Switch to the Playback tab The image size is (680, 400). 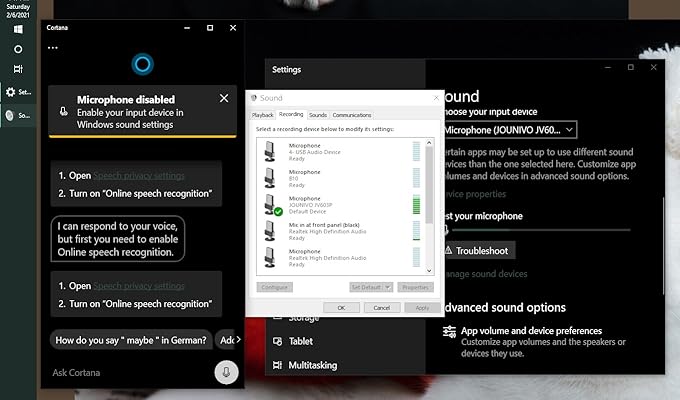(263, 115)
